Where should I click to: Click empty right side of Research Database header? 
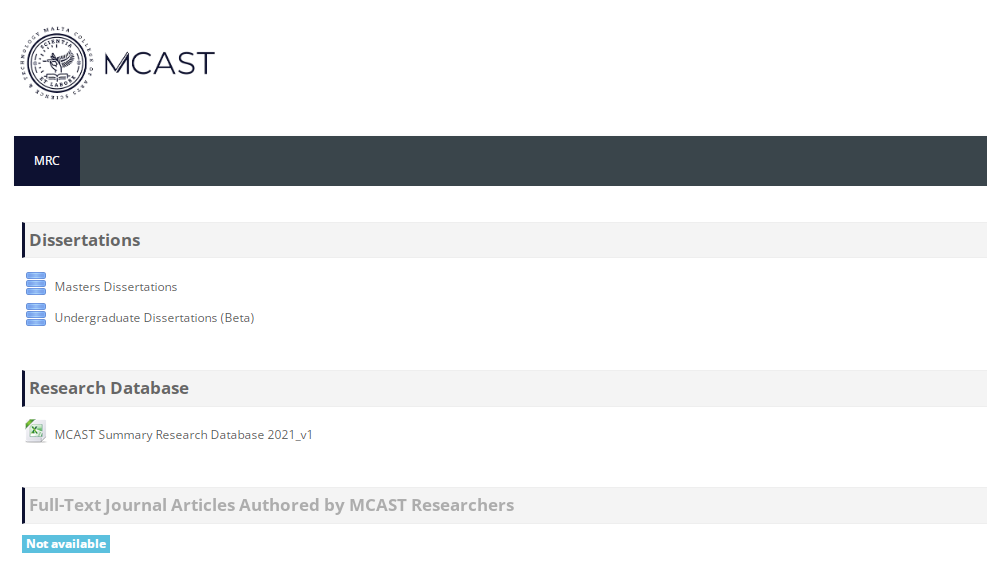coord(700,388)
